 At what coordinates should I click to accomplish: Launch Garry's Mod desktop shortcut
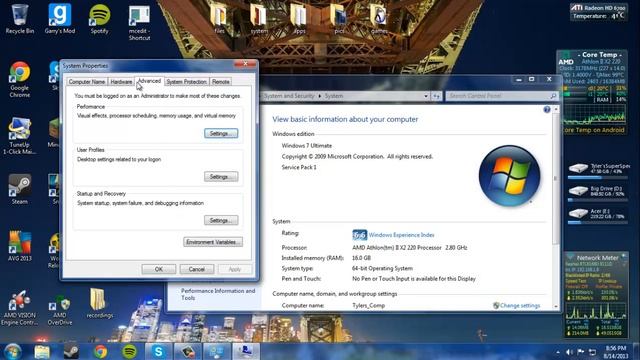(60, 18)
